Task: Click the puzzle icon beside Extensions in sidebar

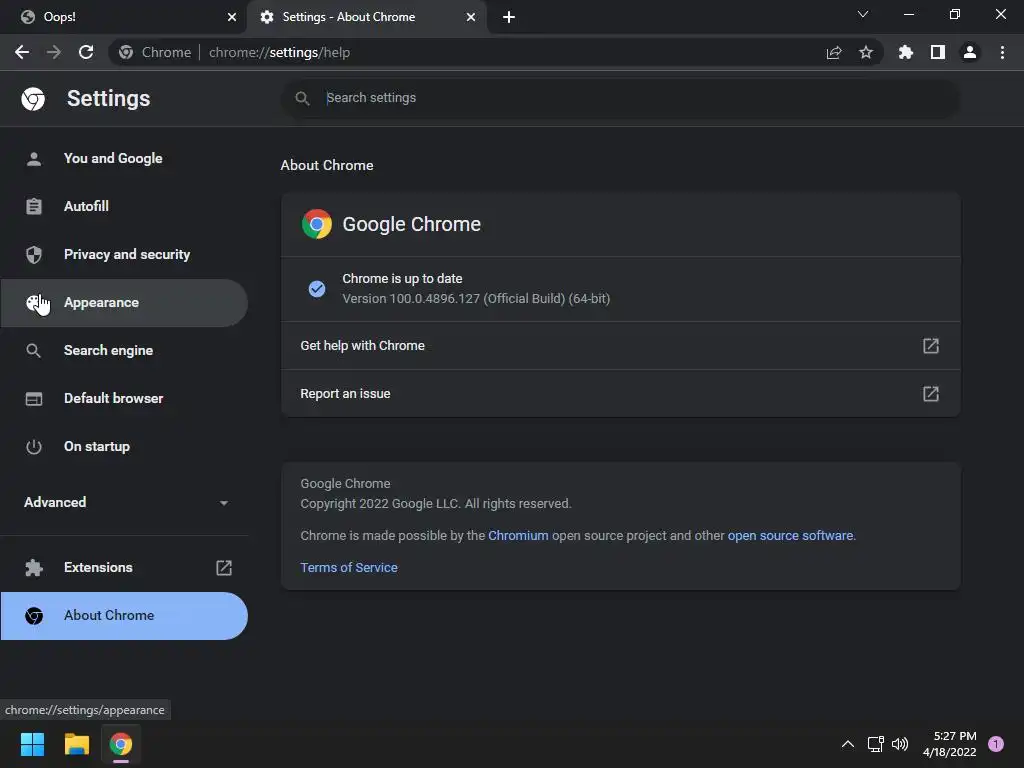Action: 34,568
